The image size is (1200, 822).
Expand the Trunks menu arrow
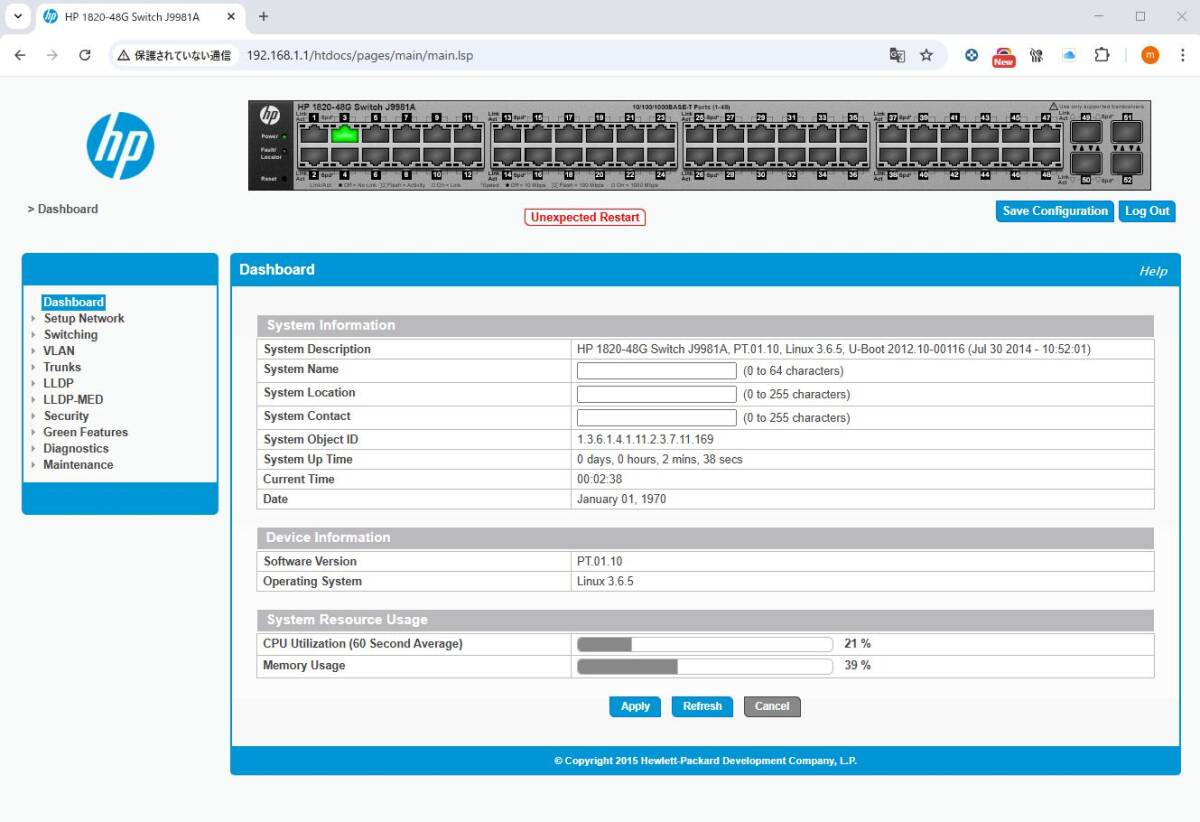[33, 367]
